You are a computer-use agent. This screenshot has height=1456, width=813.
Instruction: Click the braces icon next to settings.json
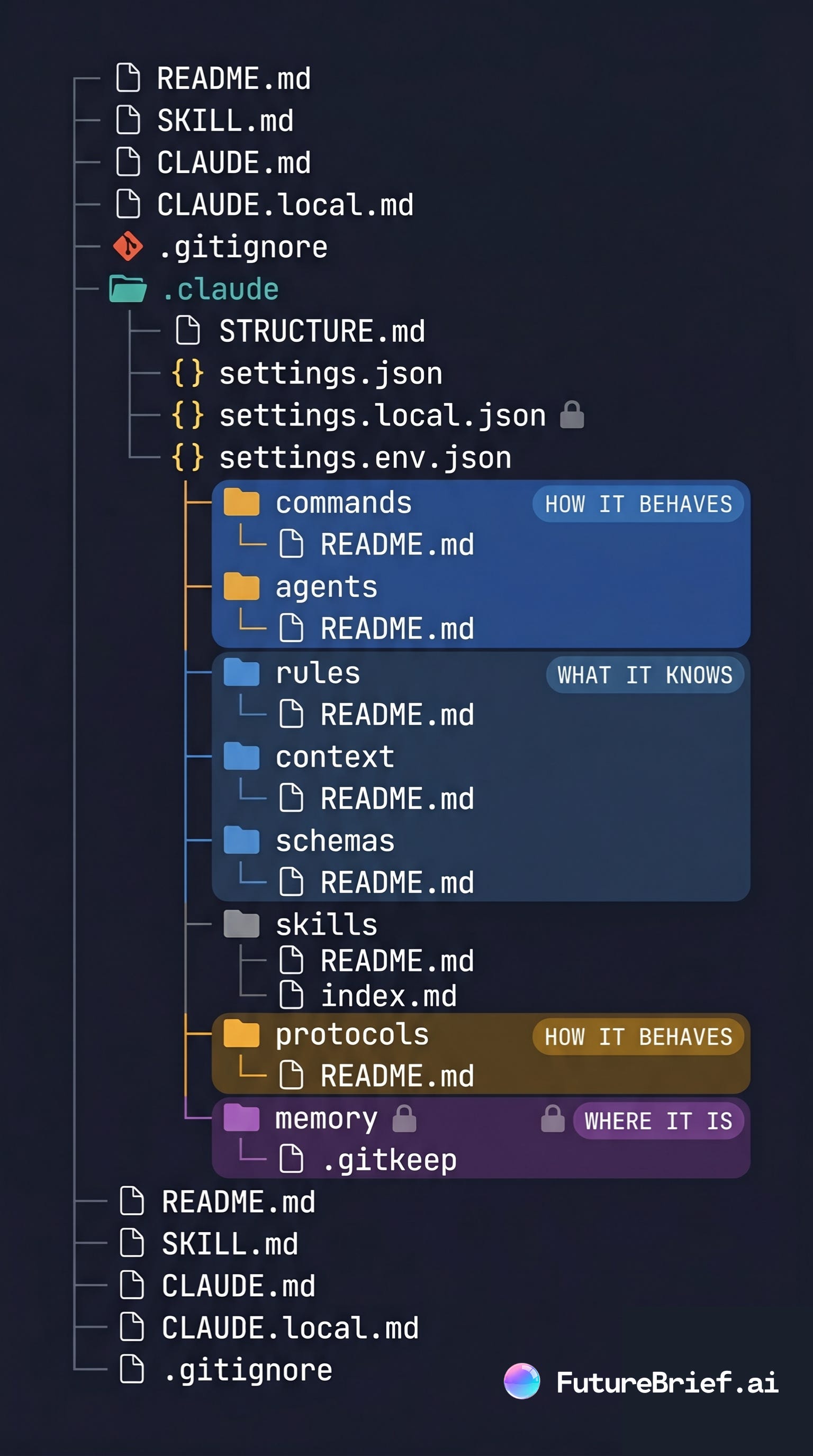coord(188,373)
